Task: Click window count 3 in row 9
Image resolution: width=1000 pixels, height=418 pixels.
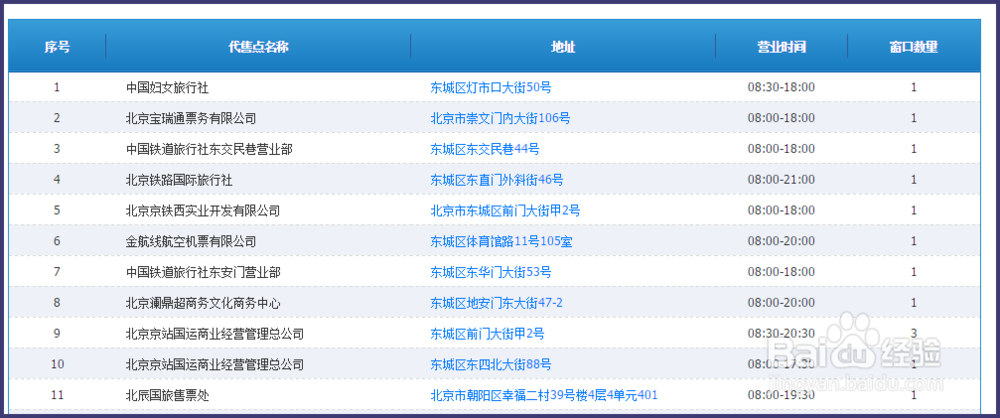Action: [x=913, y=334]
